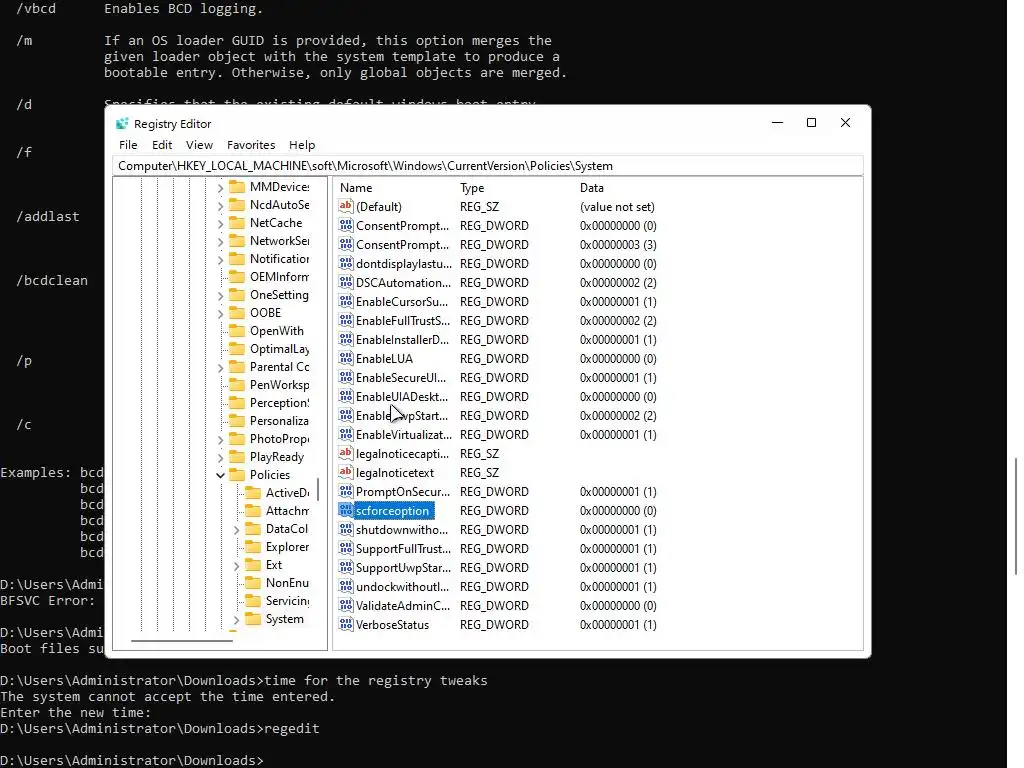Sort values by the Data column header

592,187
